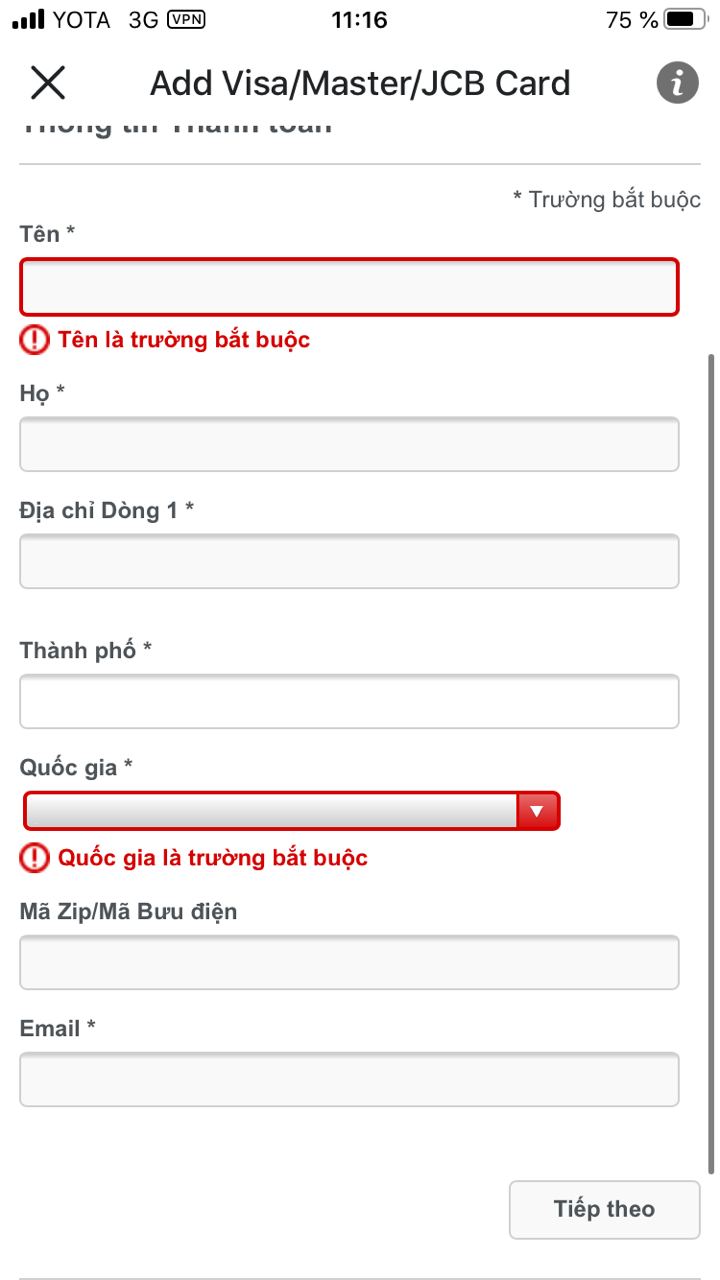Tap the battery icon in status bar
Image resolution: width=720 pixels, height=1280 pixels.
(686, 19)
